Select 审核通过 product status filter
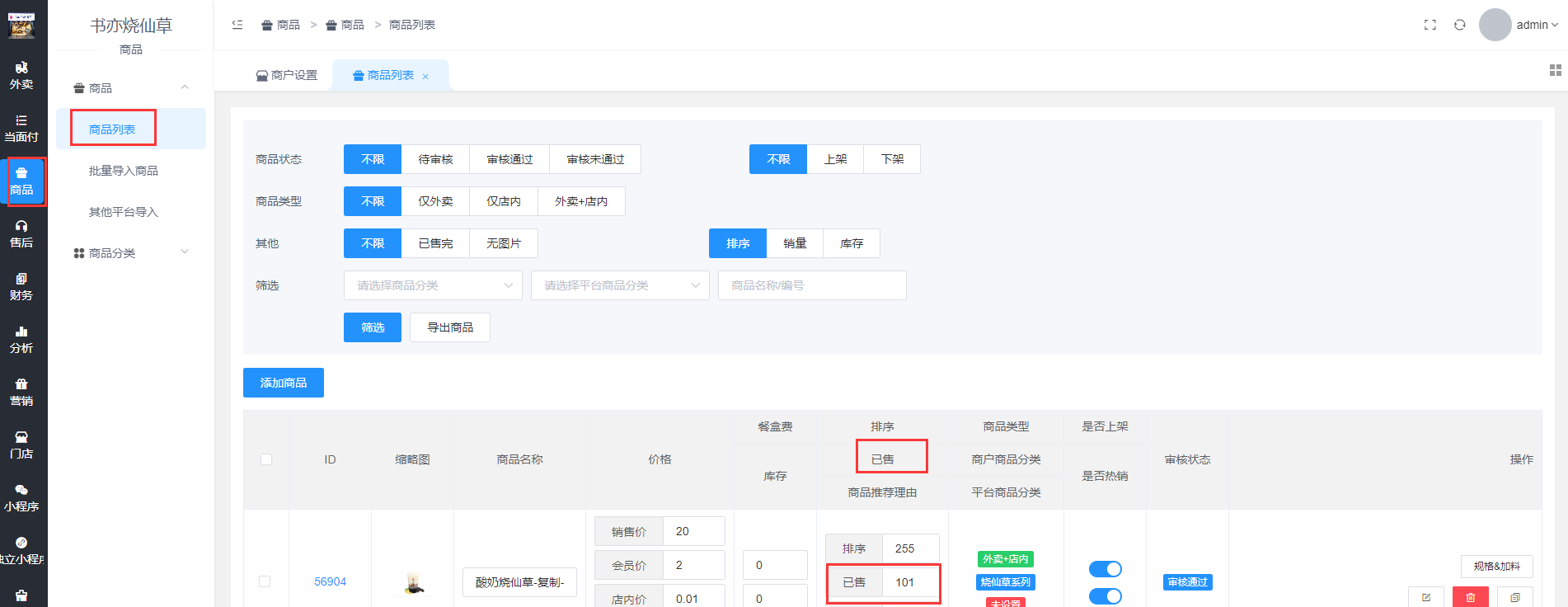The height and width of the screenshot is (607, 1568). pyautogui.click(x=509, y=159)
